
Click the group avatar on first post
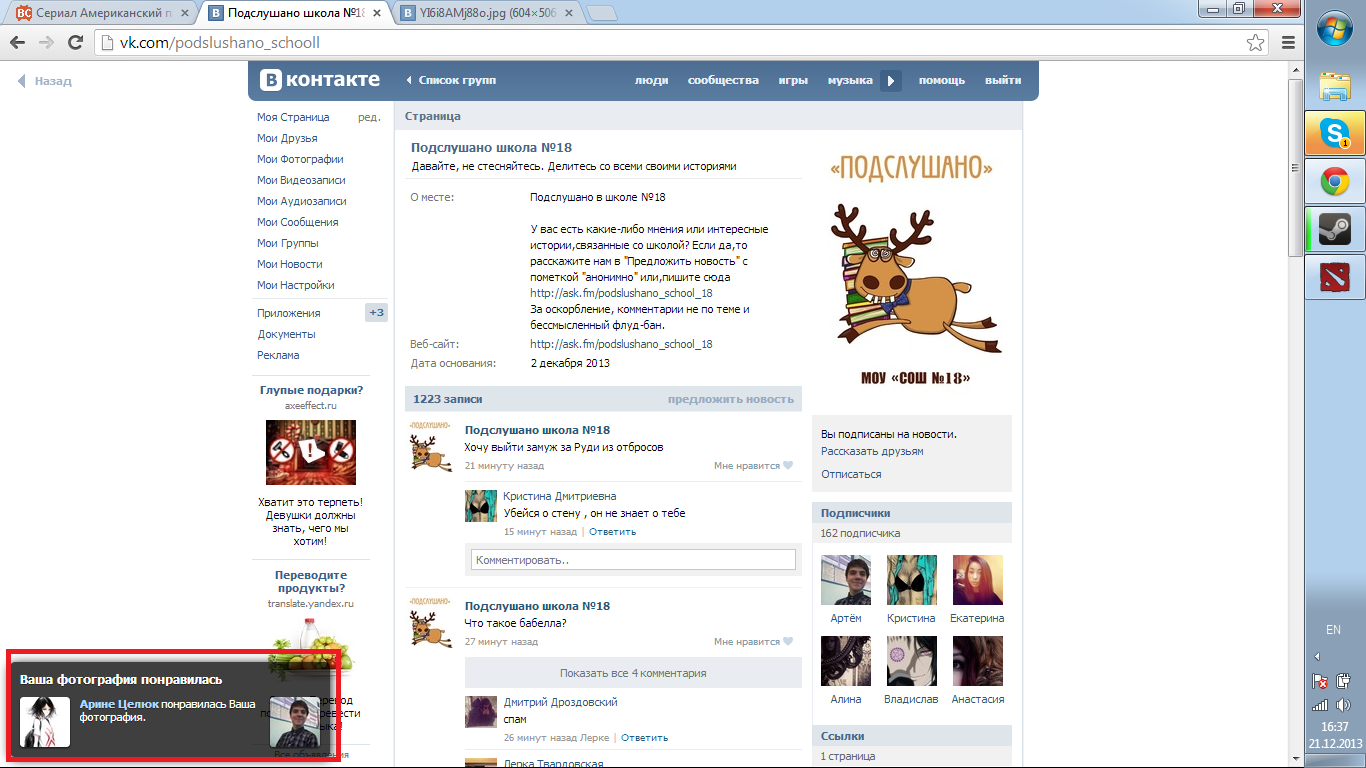[x=430, y=446]
